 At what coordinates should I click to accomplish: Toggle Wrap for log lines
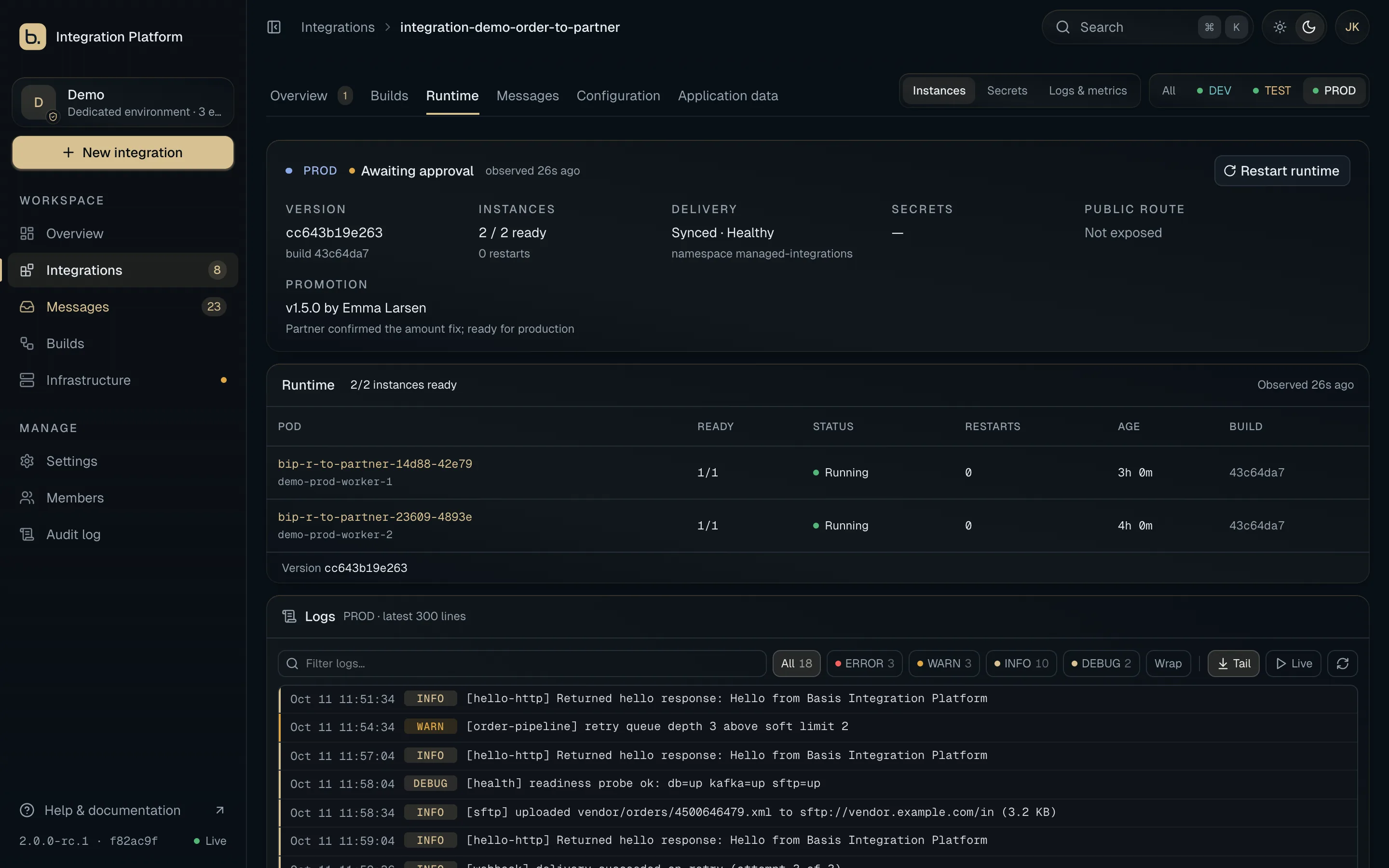pyautogui.click(x=1168, y=664)
